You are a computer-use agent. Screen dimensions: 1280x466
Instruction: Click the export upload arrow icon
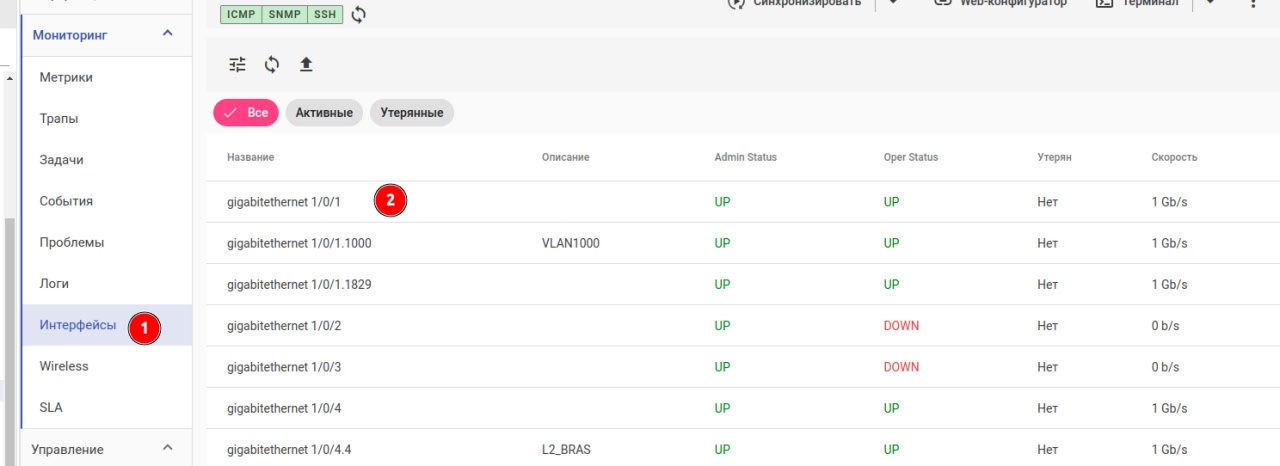[307, 65]
